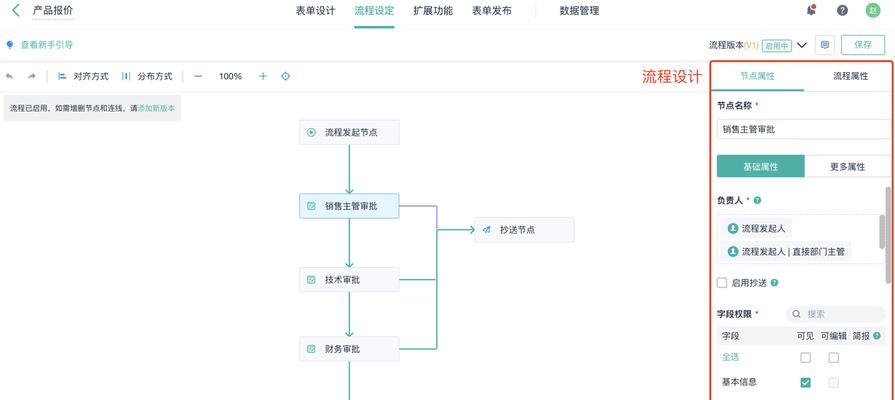Switch to 基础属性 section
This screenshot has height=400, width=895.
tap(761, 167)
